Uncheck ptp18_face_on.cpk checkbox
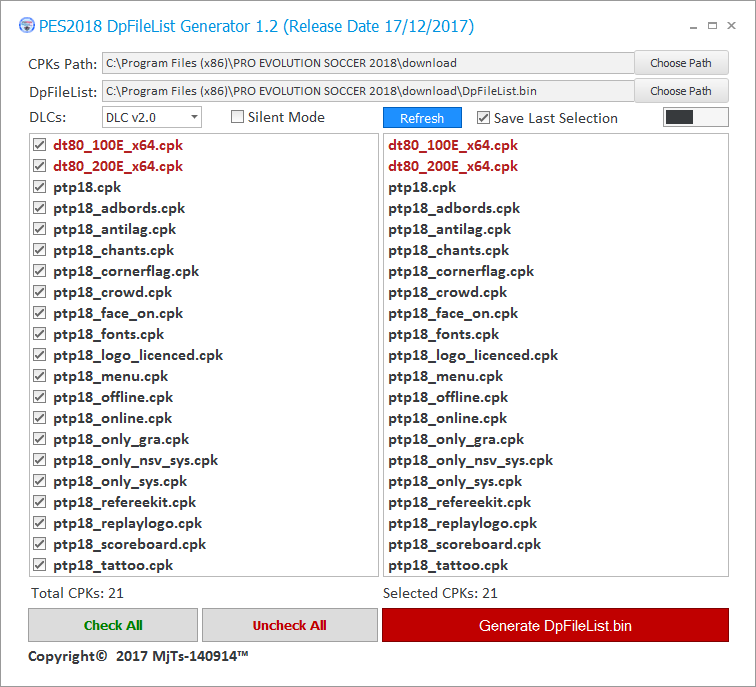756x687 pixels. [40, 313]
